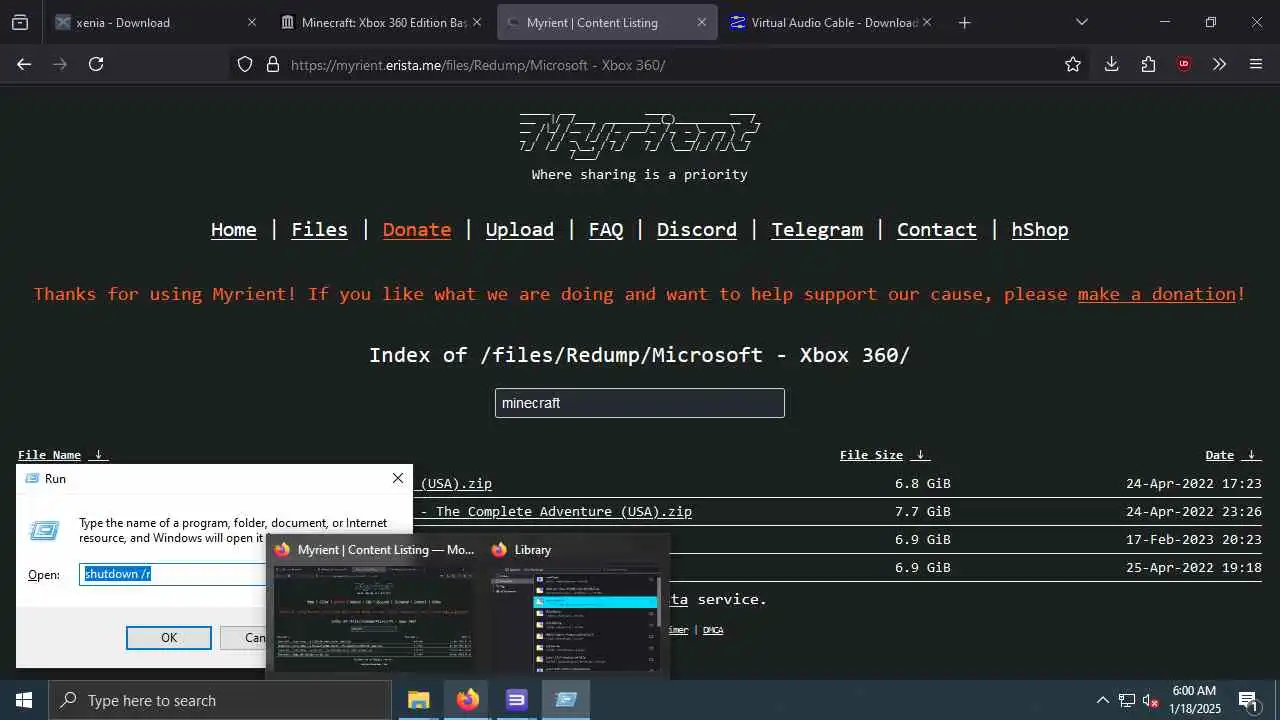Open the Telegram navigation link
The height and width of the screenshot is (720, 1280).
817,229
